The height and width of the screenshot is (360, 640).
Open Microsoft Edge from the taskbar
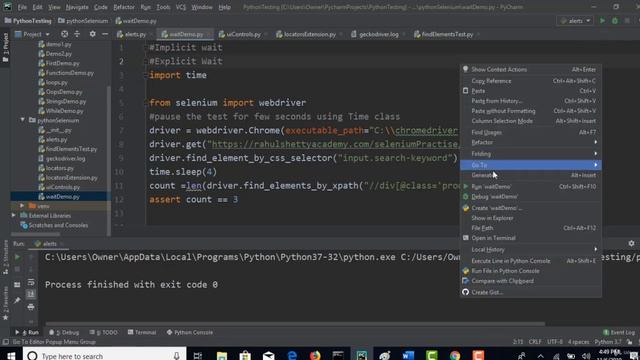click(x=292, y=356)
